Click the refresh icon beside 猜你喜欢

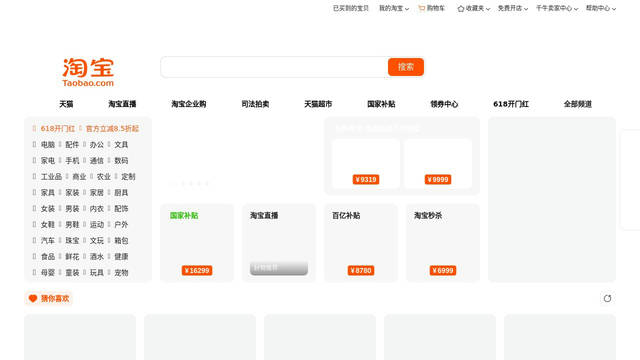(x=607, y=298)
